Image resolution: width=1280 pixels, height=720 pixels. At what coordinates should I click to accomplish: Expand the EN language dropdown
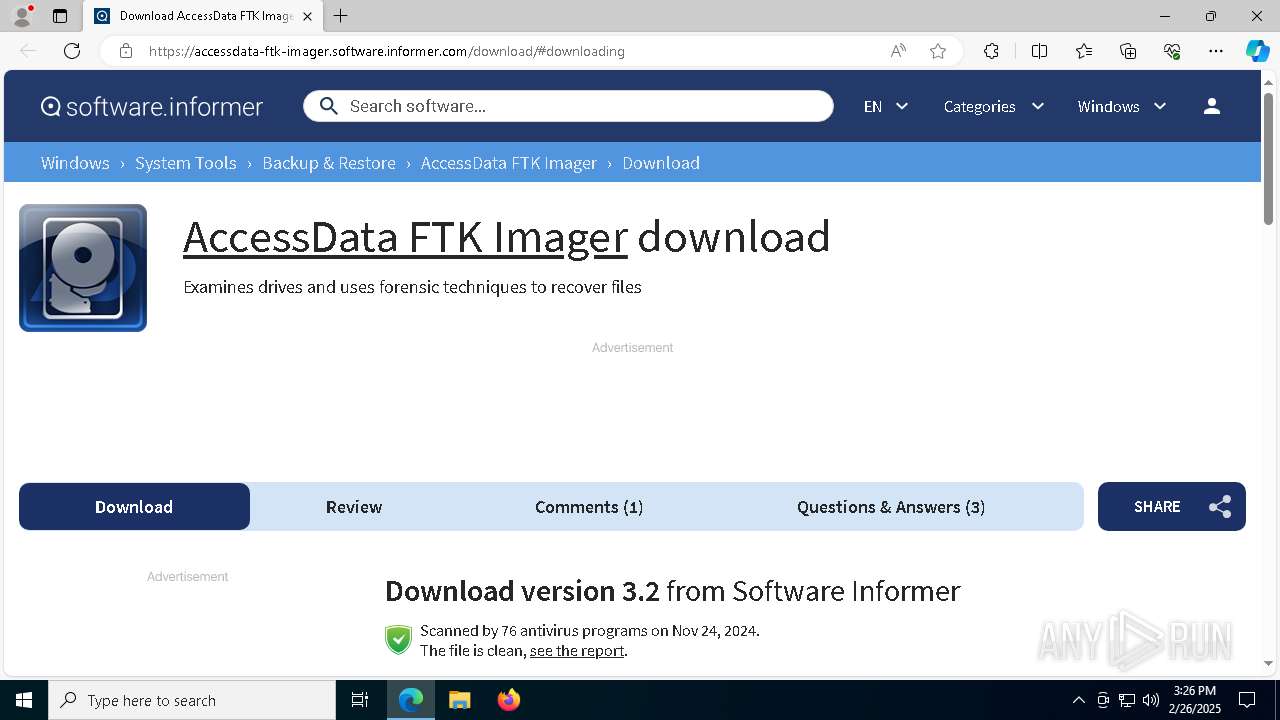coord(886,106)
